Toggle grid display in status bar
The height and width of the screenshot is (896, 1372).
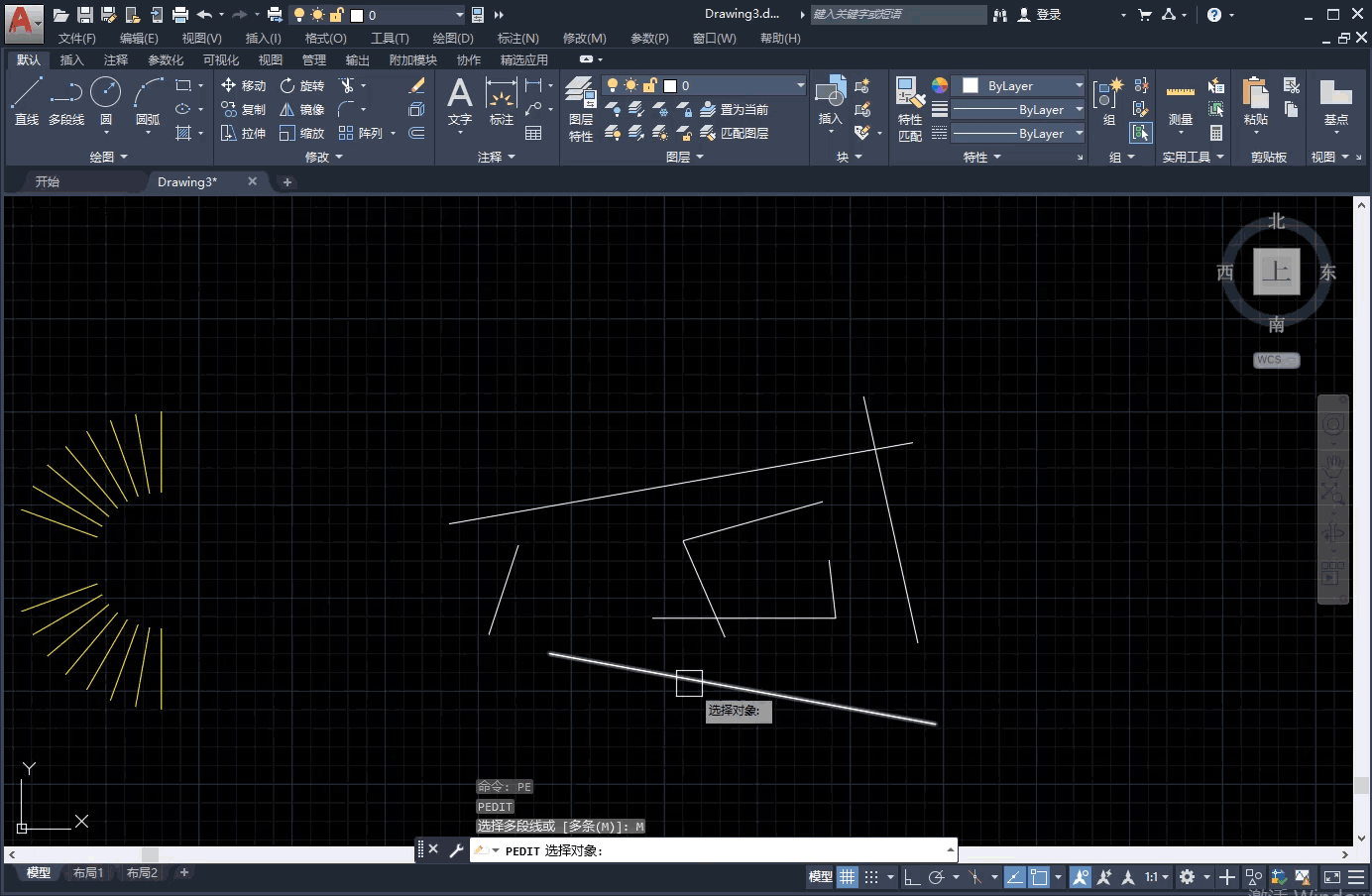pyautogui.click(x=848, y=877)
